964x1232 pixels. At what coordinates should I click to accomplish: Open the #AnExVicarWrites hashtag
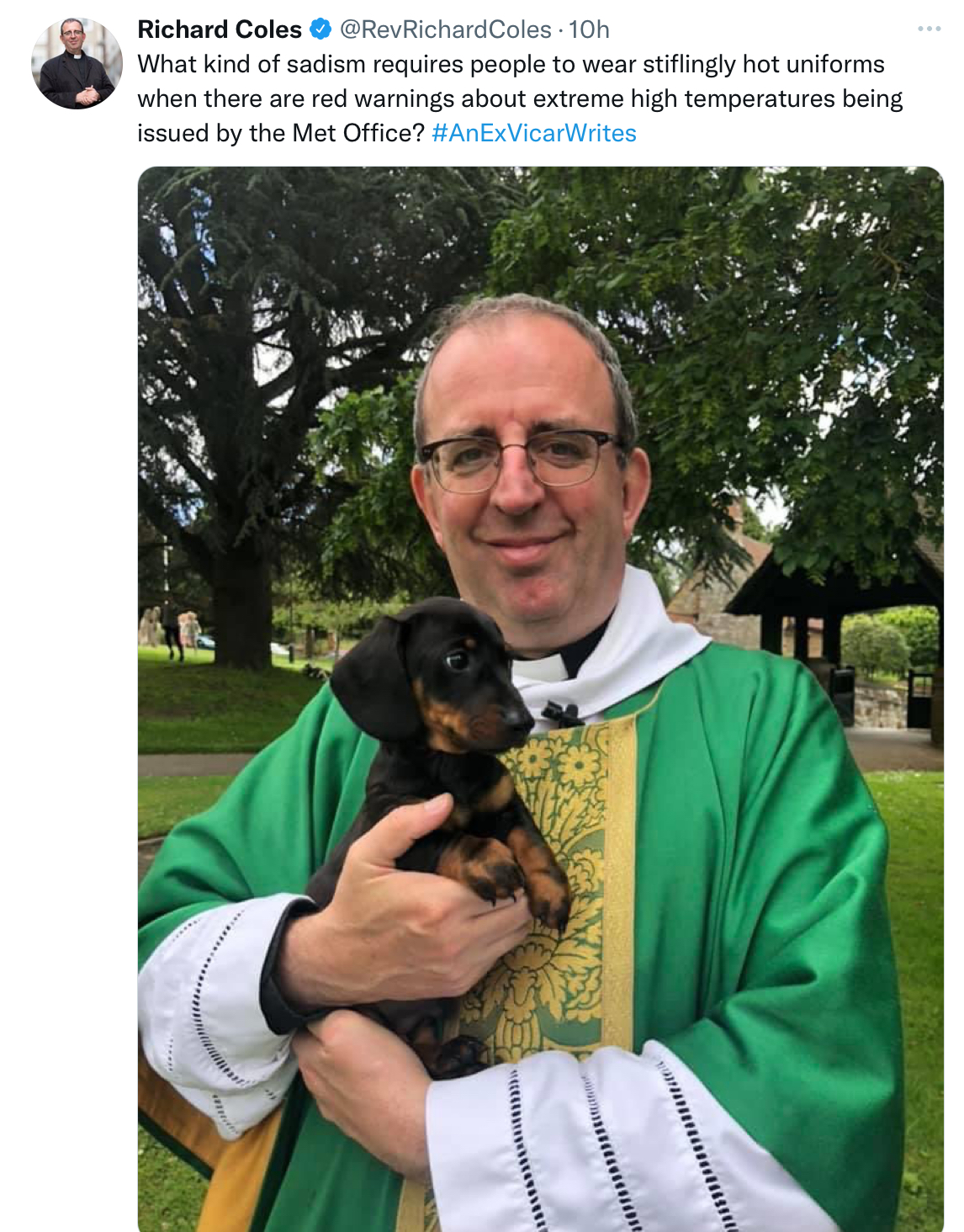tap(534, 133)
